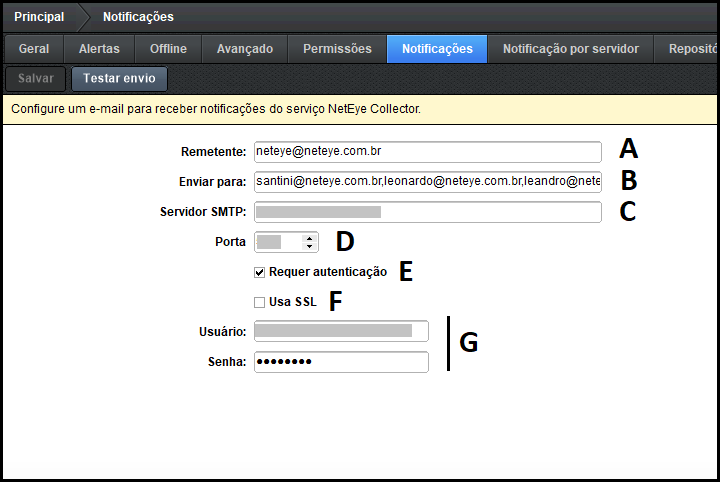Focus the Remetente email field
720x482 pixels.
pyautogui.click(x=427, y=152)
